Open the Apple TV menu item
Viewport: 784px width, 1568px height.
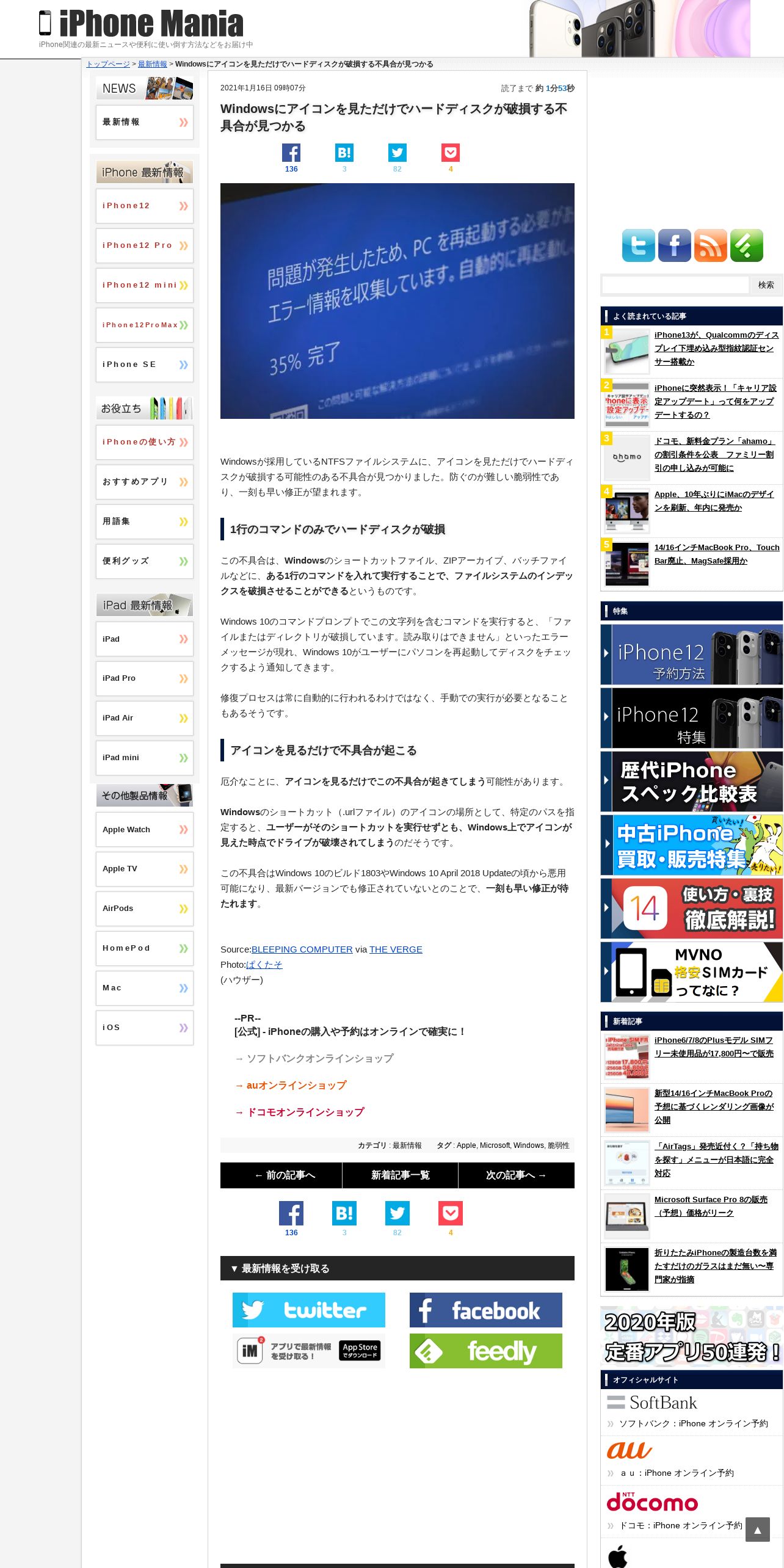(145, 869)
